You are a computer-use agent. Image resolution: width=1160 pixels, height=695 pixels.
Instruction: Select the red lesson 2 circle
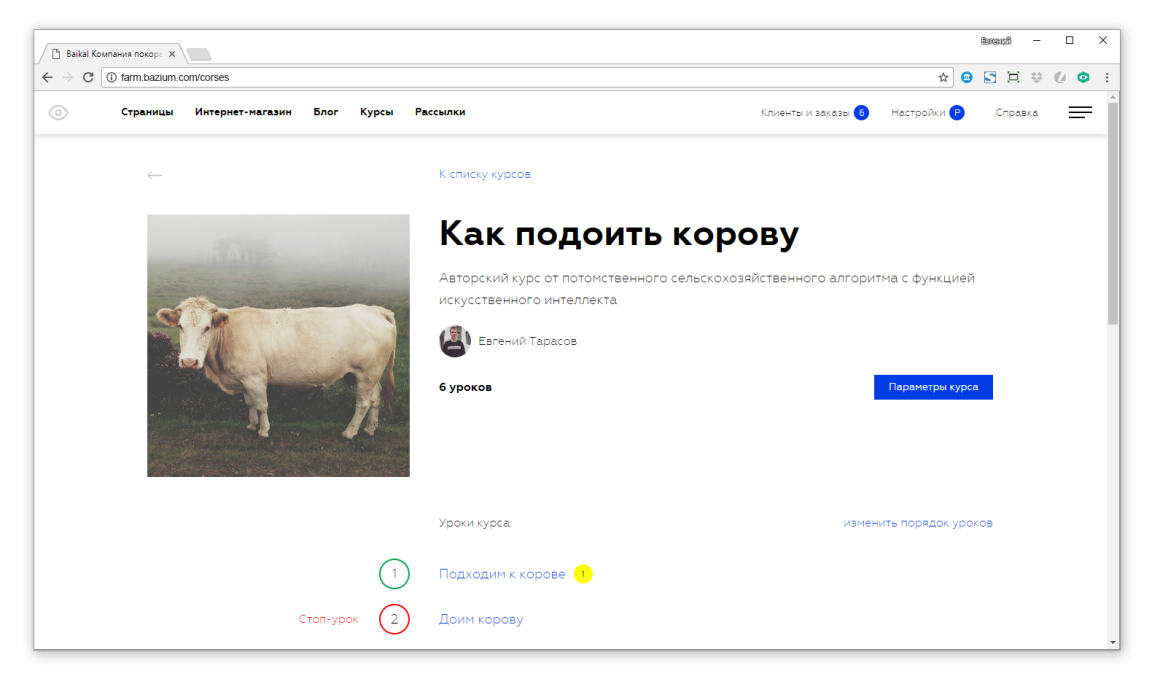(x=394, y=620)
